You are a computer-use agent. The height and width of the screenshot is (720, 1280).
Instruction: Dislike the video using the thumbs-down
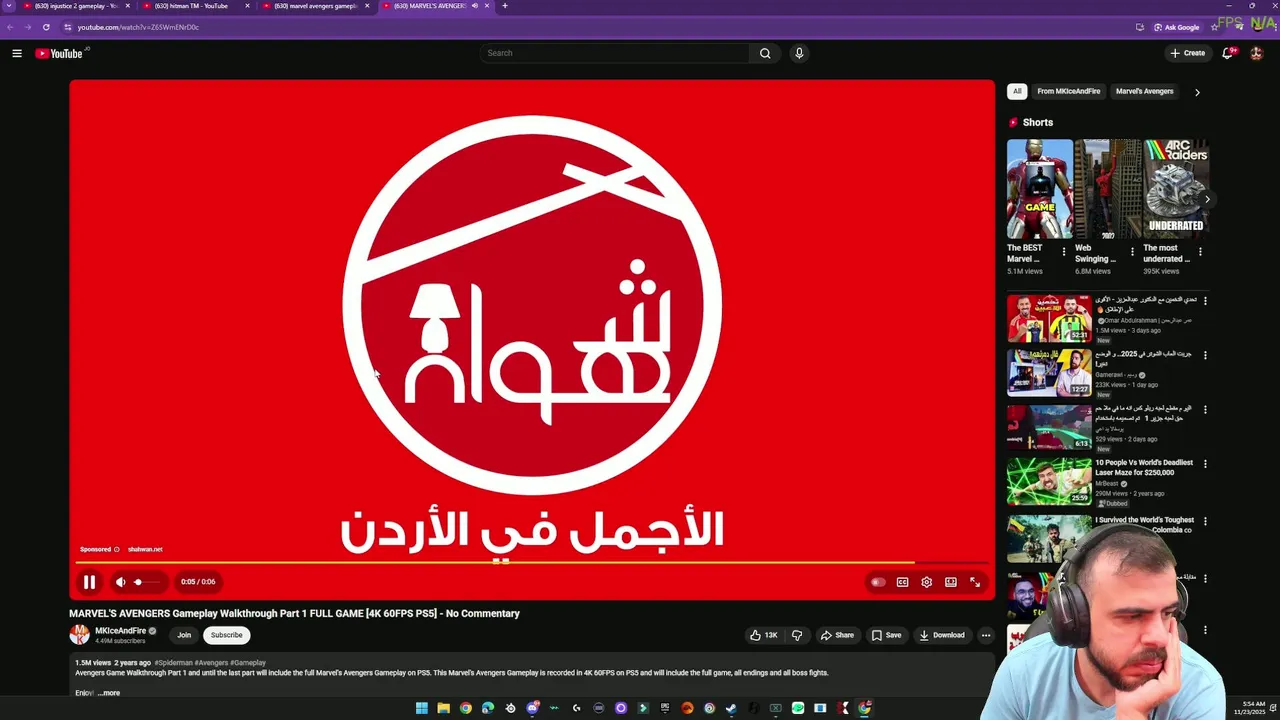[x=797, y=635]
